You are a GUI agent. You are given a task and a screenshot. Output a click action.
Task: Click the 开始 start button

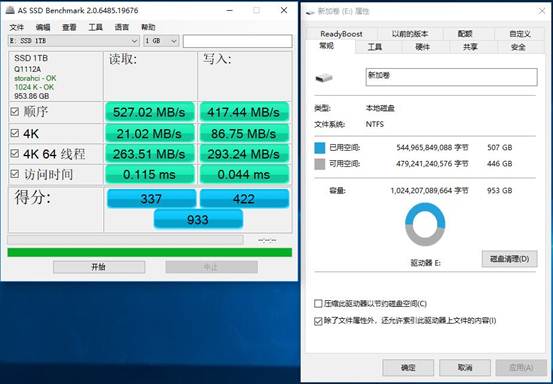pos(99,267)
